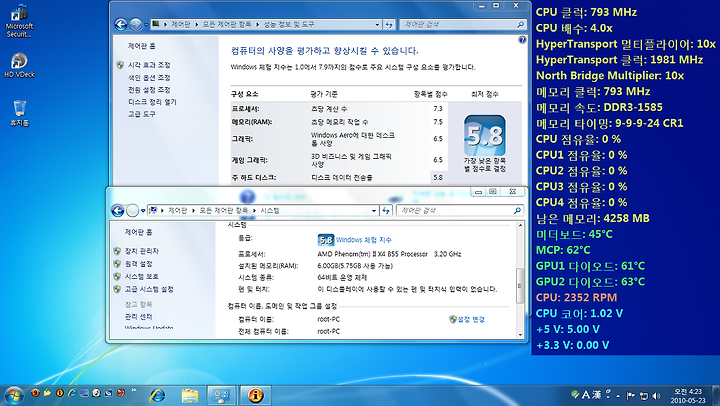
Task: Focus the 제어판 검색 field in 시스템 window
Action: tap(460, 210)
